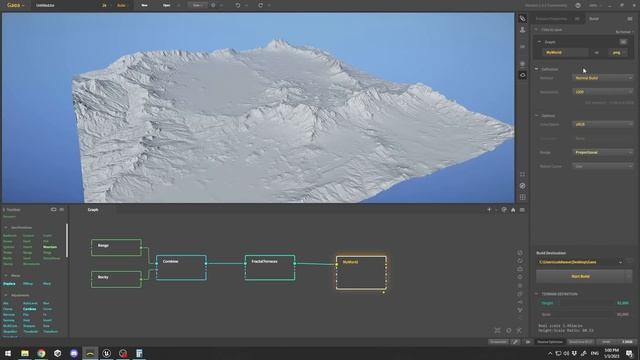Select the Rocky node in the graph
640x360 pixels.
pyautogui.click(x=116, y=279)
